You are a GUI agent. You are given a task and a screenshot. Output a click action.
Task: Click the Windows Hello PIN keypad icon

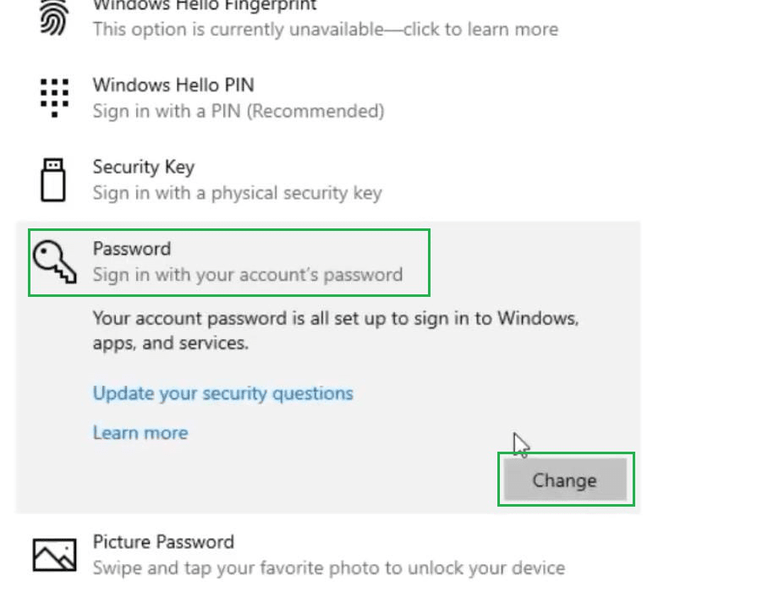pos(52,97)
